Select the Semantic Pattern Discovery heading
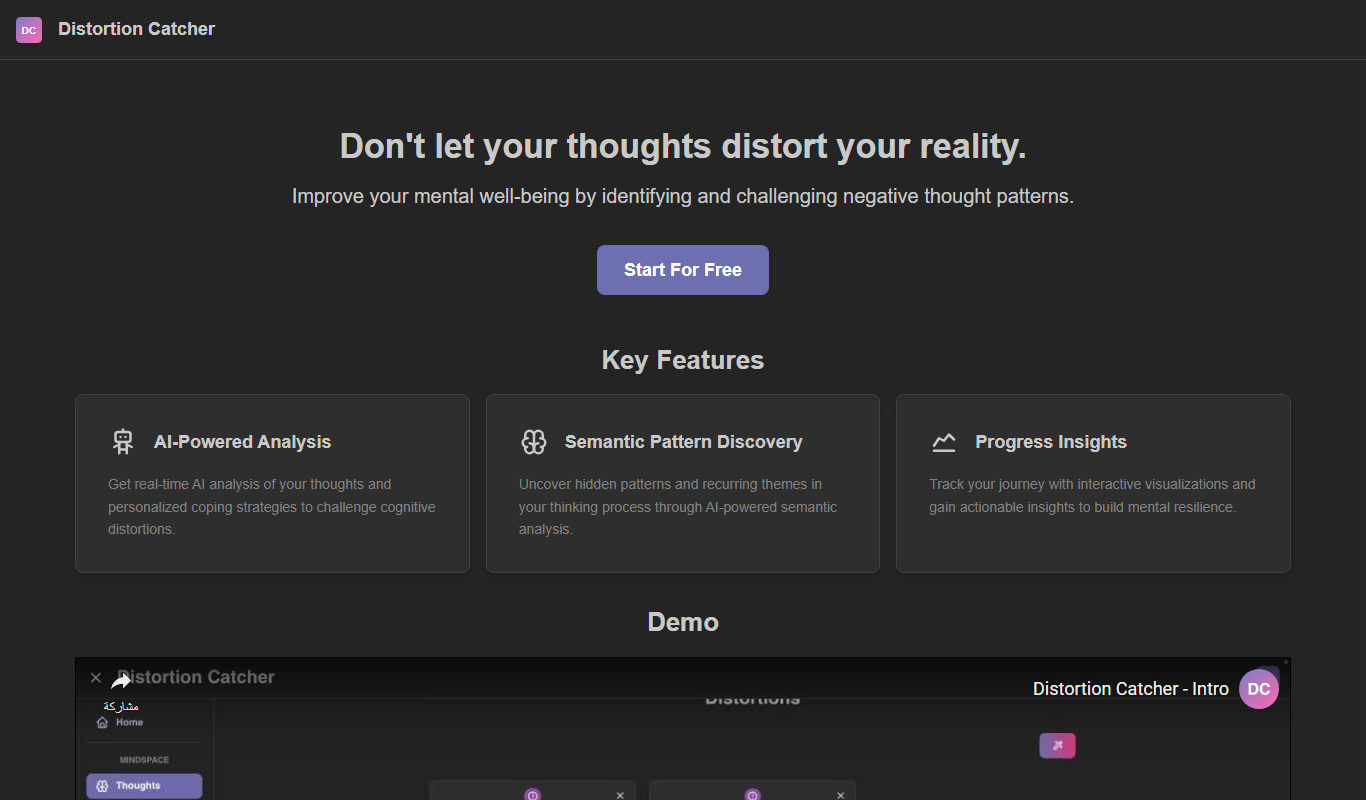The image size is (1366, 800). pyautogui.click(x=683, y=442)
